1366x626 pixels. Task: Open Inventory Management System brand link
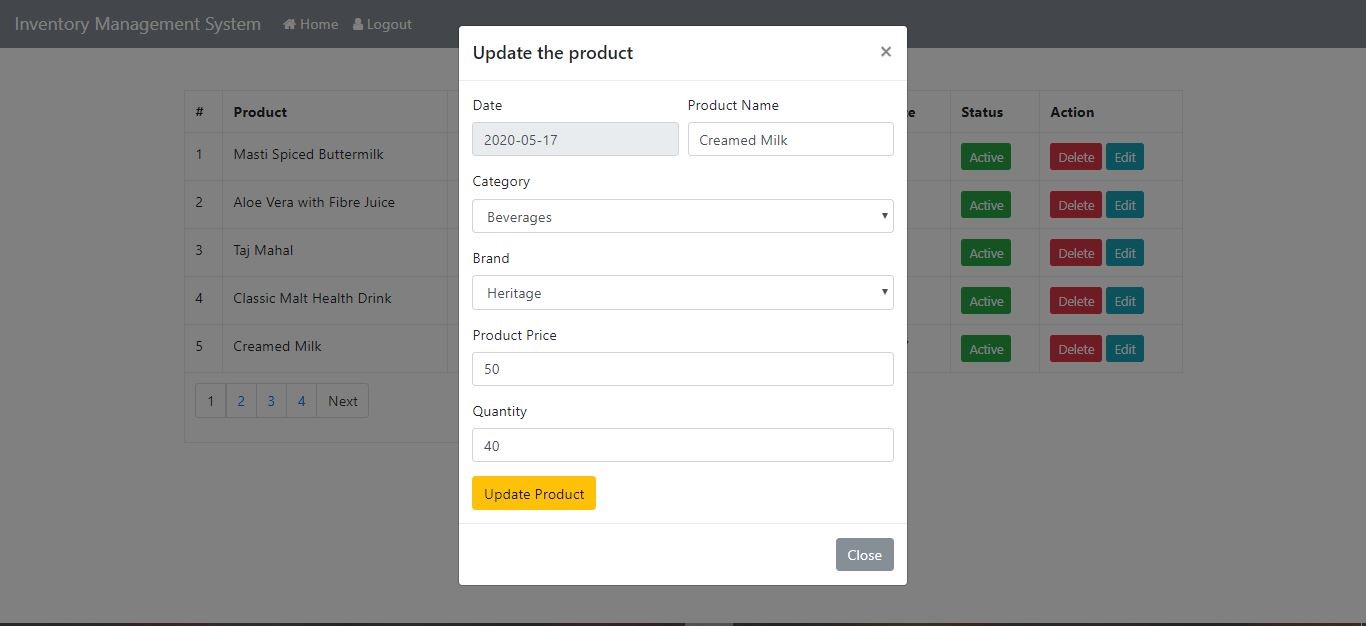pos(138,24)
